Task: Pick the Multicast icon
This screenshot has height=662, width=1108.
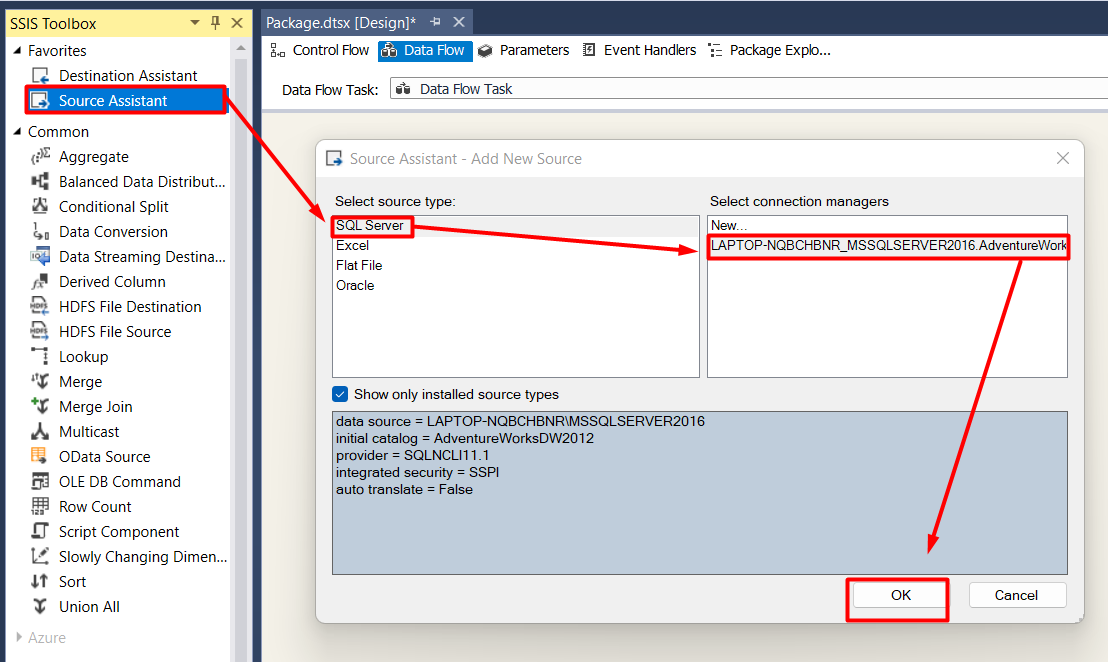Action: pos(40,432)
